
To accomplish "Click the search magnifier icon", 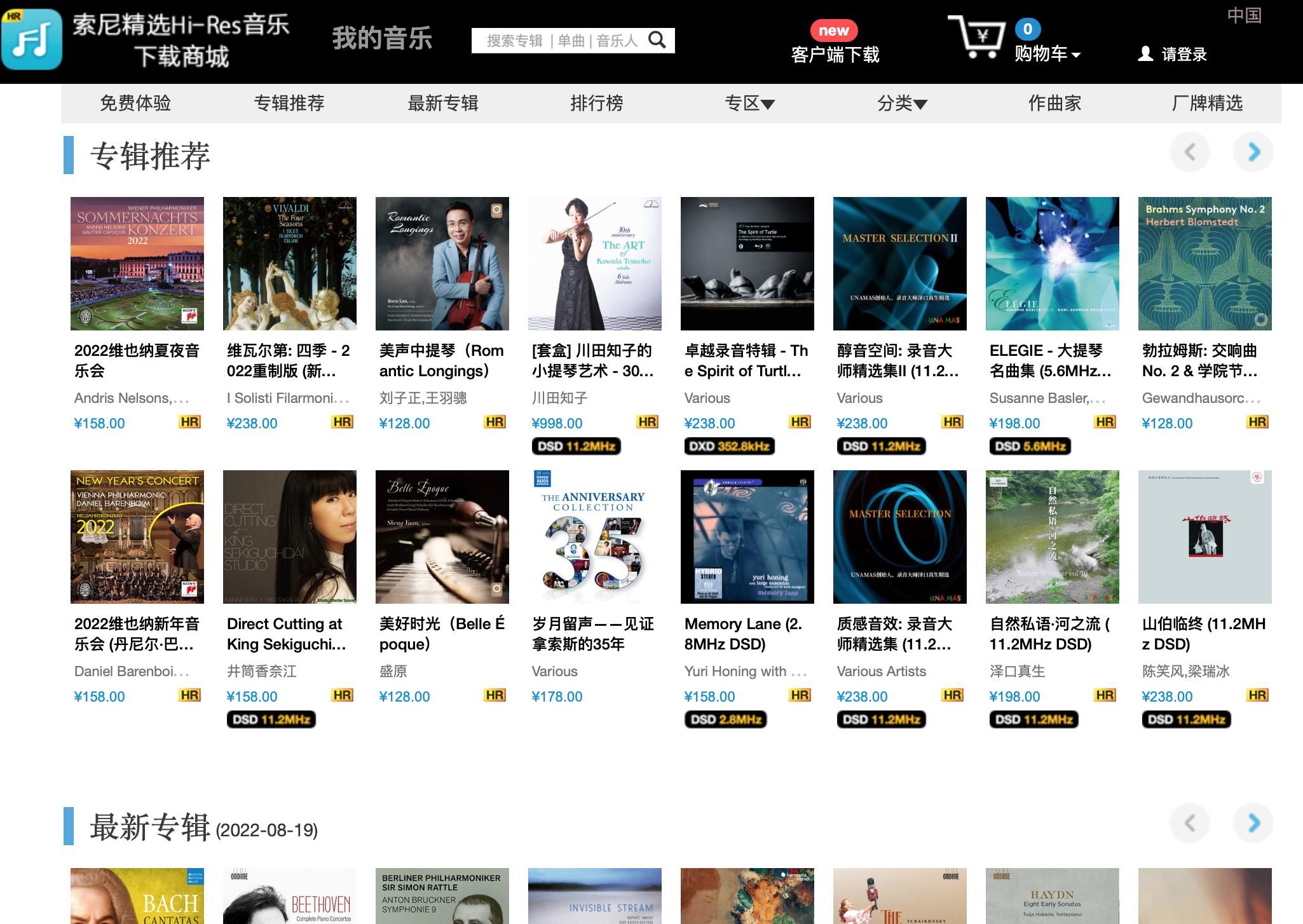I will click(x=657, y=41).
